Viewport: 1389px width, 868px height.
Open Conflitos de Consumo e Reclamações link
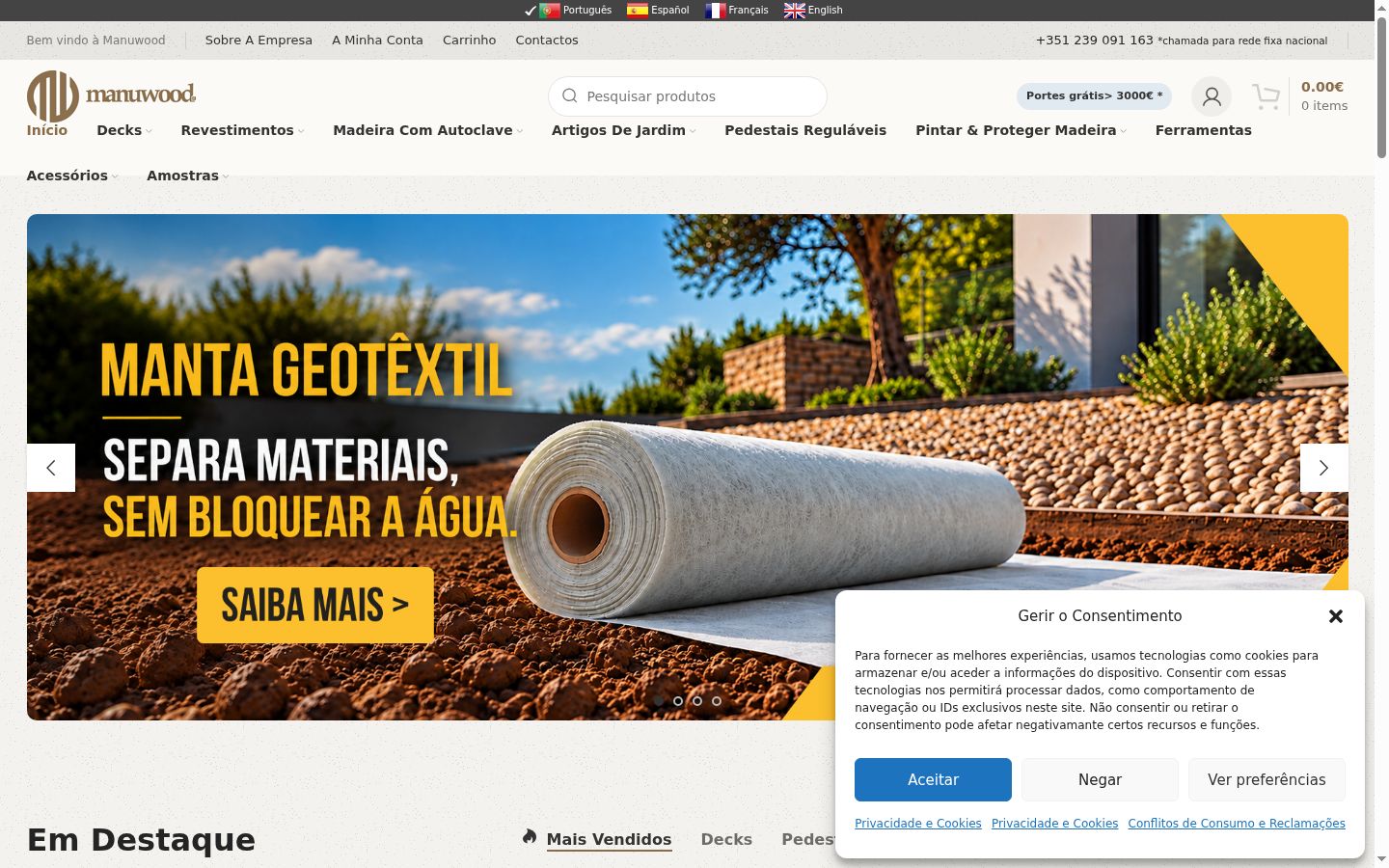pos(1237,824)
